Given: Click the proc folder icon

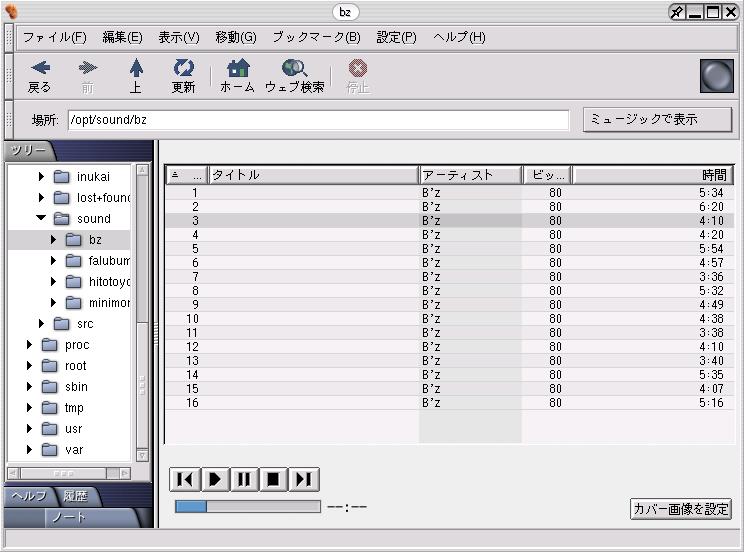Looking at the screenshot, I should coord(49,345).
